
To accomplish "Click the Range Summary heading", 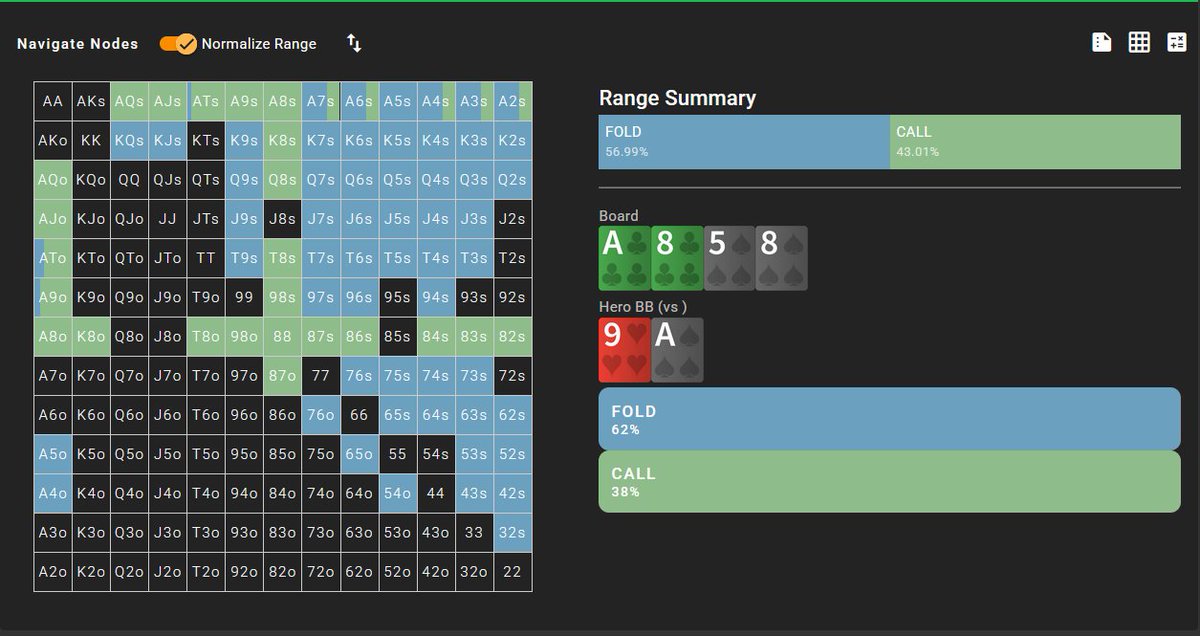I will tap(677, 98).
